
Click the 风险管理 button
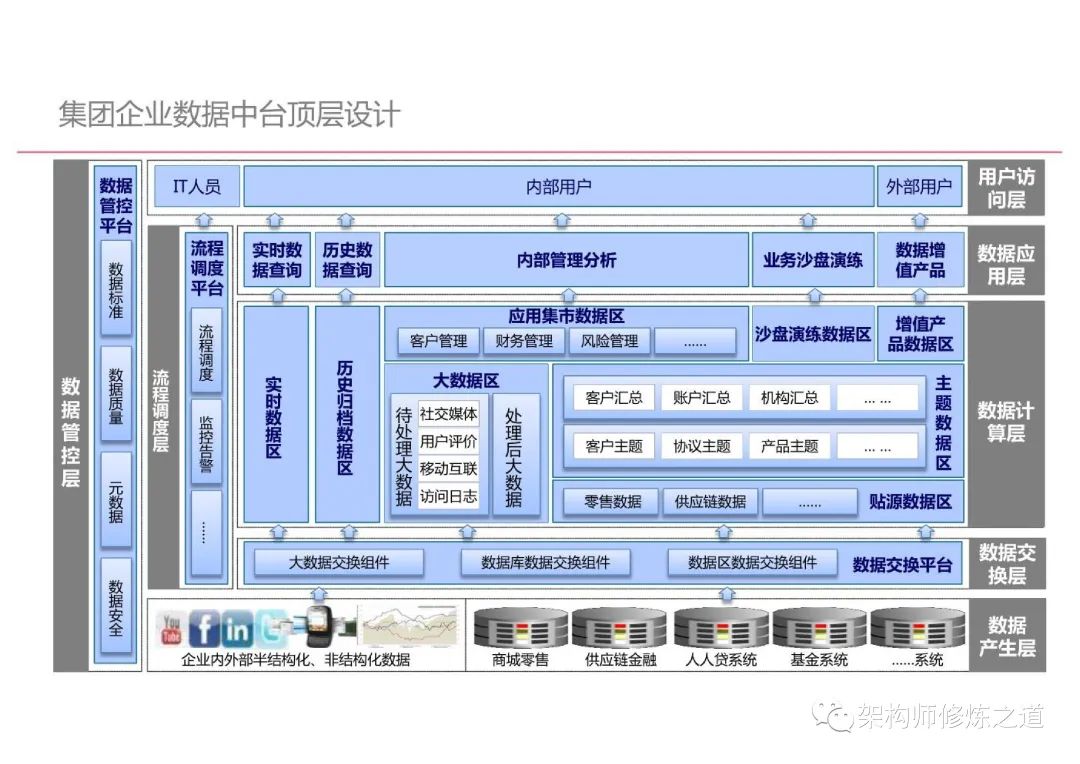[609, 341]
